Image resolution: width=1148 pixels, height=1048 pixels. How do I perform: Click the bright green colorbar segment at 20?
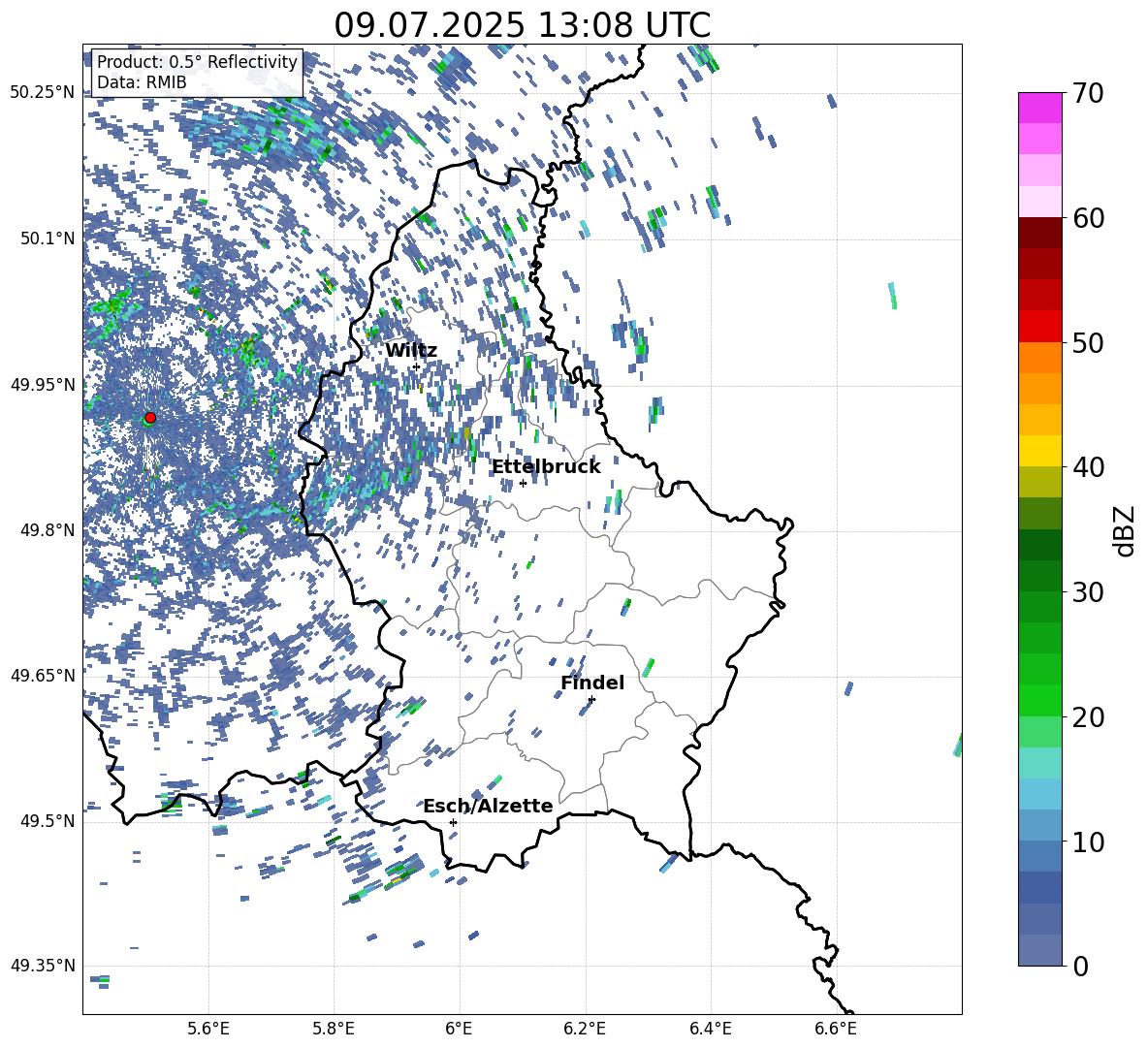click(1039, 700)
